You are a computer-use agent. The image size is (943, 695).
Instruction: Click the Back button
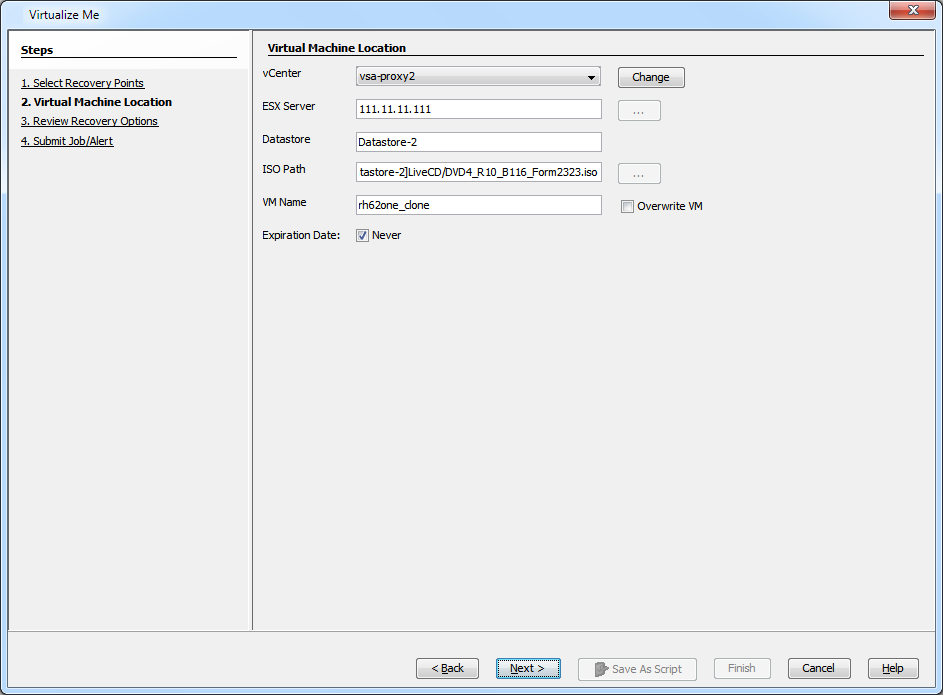point(447,668)
